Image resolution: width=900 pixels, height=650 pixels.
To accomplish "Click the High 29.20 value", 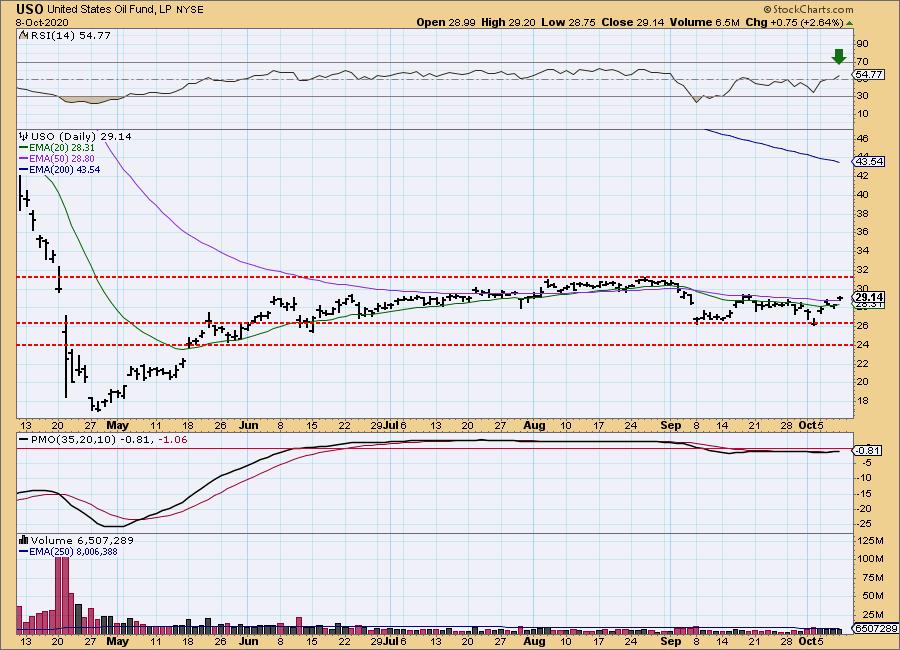I will pyautogui.click(x=509, y=22).
